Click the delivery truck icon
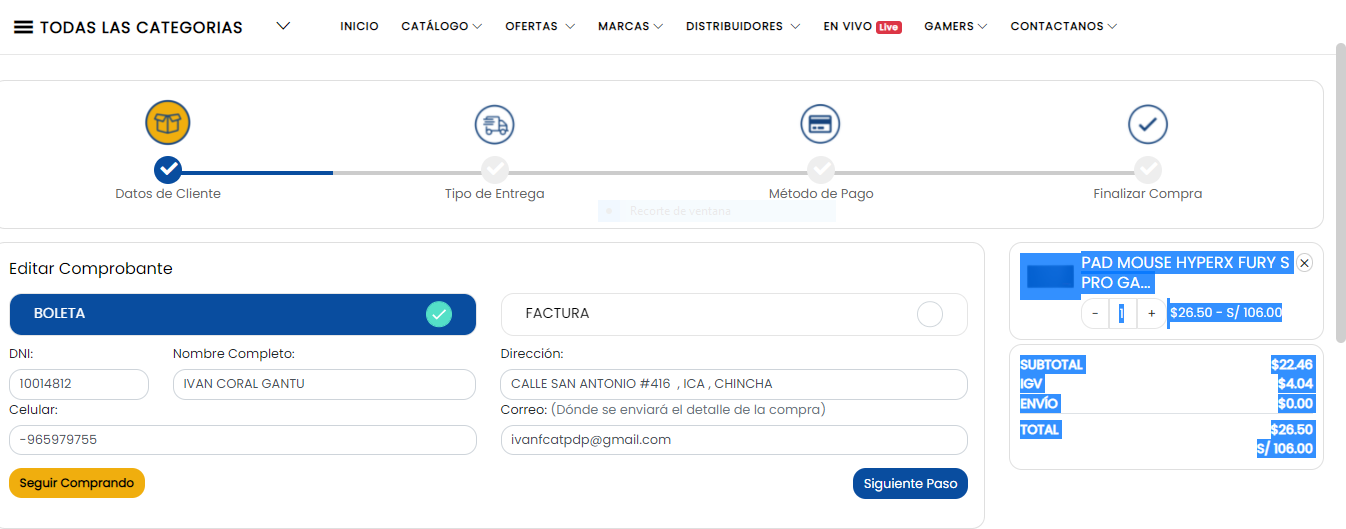The width and height of the screenshot is (1346, 529). pos(494,124)
